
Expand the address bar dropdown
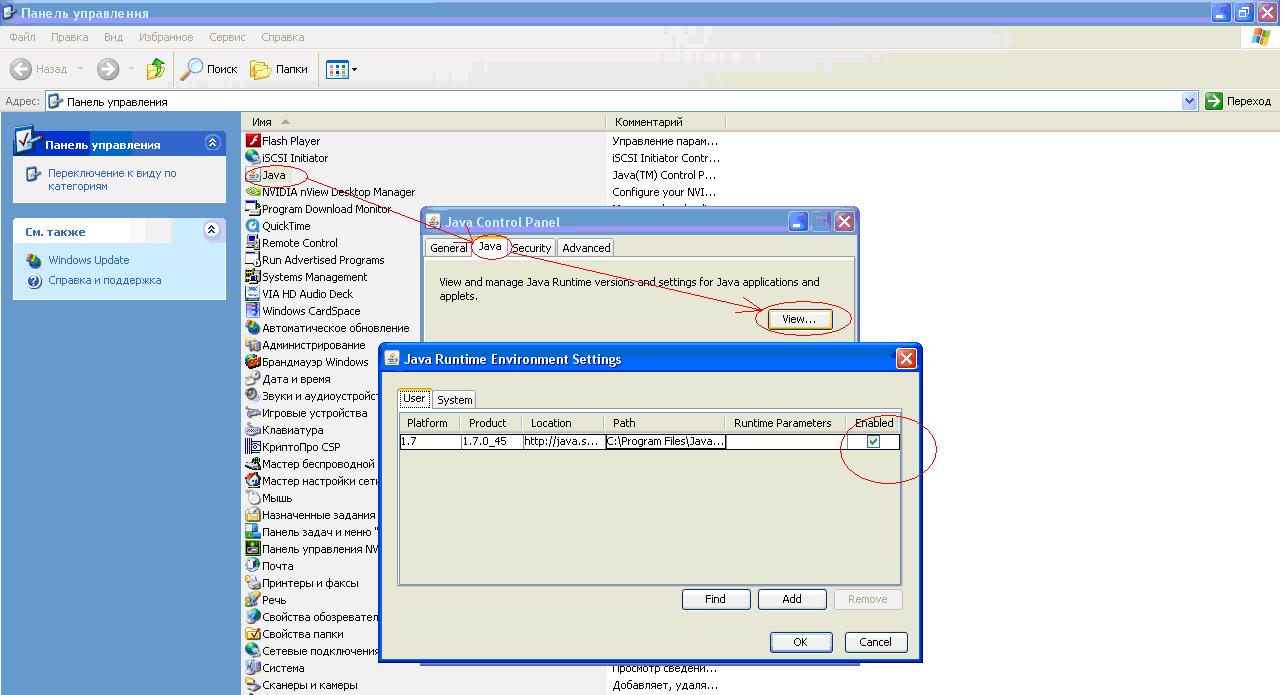point(1189,101)
